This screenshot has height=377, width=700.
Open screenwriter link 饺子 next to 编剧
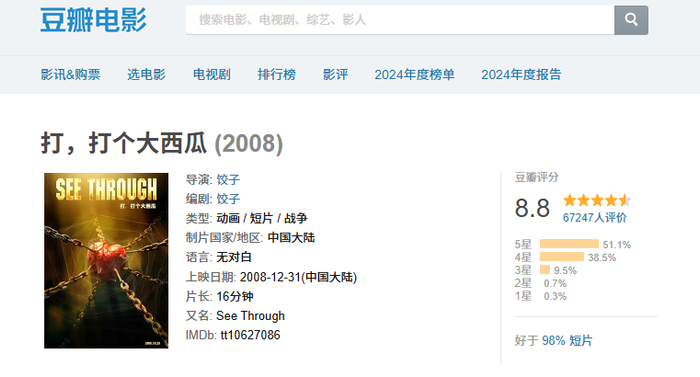click(x=228, y=199)
